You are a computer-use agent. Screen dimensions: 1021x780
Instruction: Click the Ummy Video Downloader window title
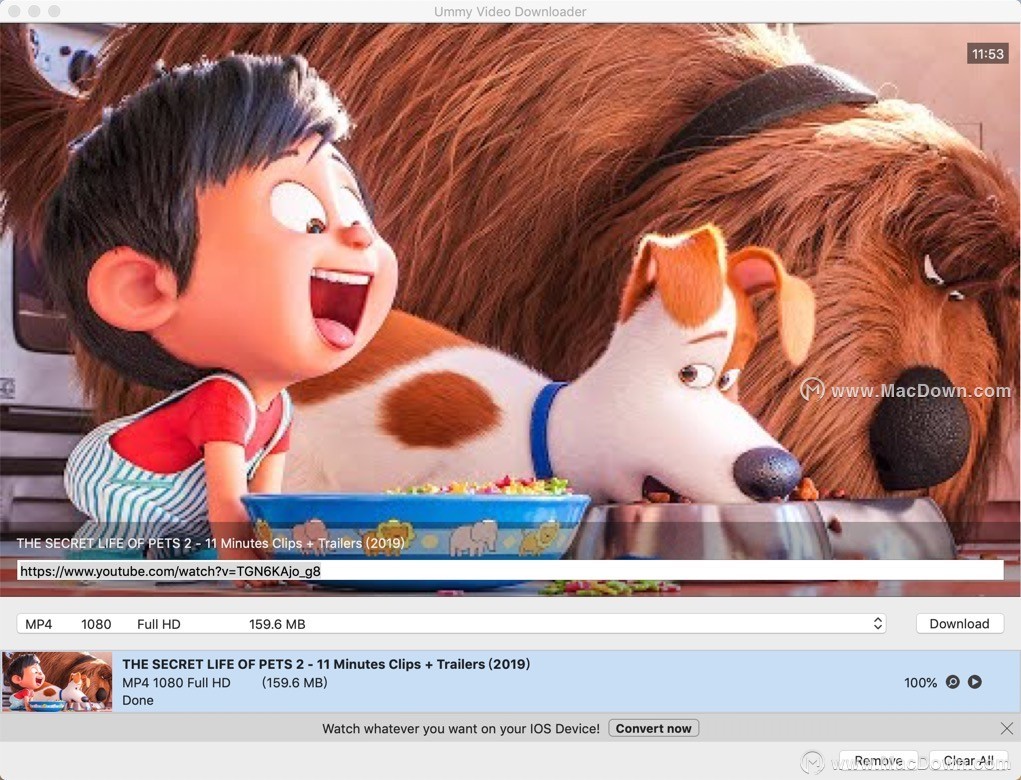tap(510, 12)
